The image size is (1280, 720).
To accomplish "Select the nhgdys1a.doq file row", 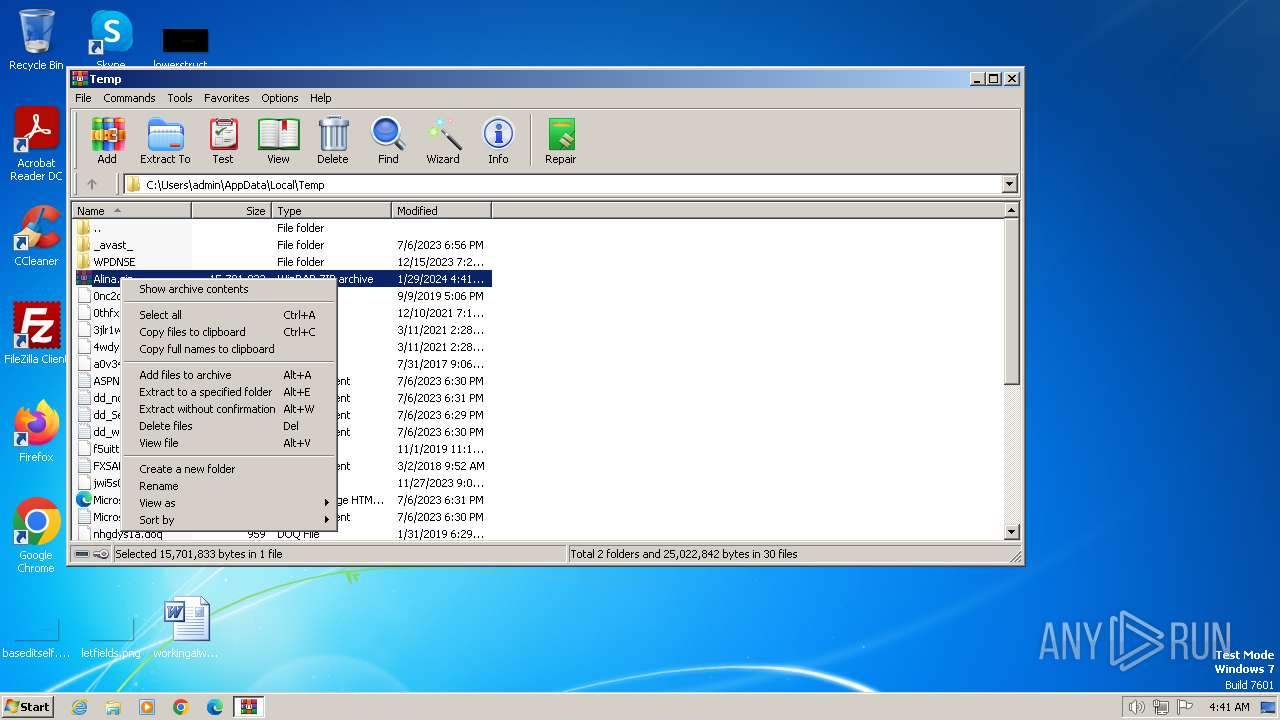I will pos(282,534).
